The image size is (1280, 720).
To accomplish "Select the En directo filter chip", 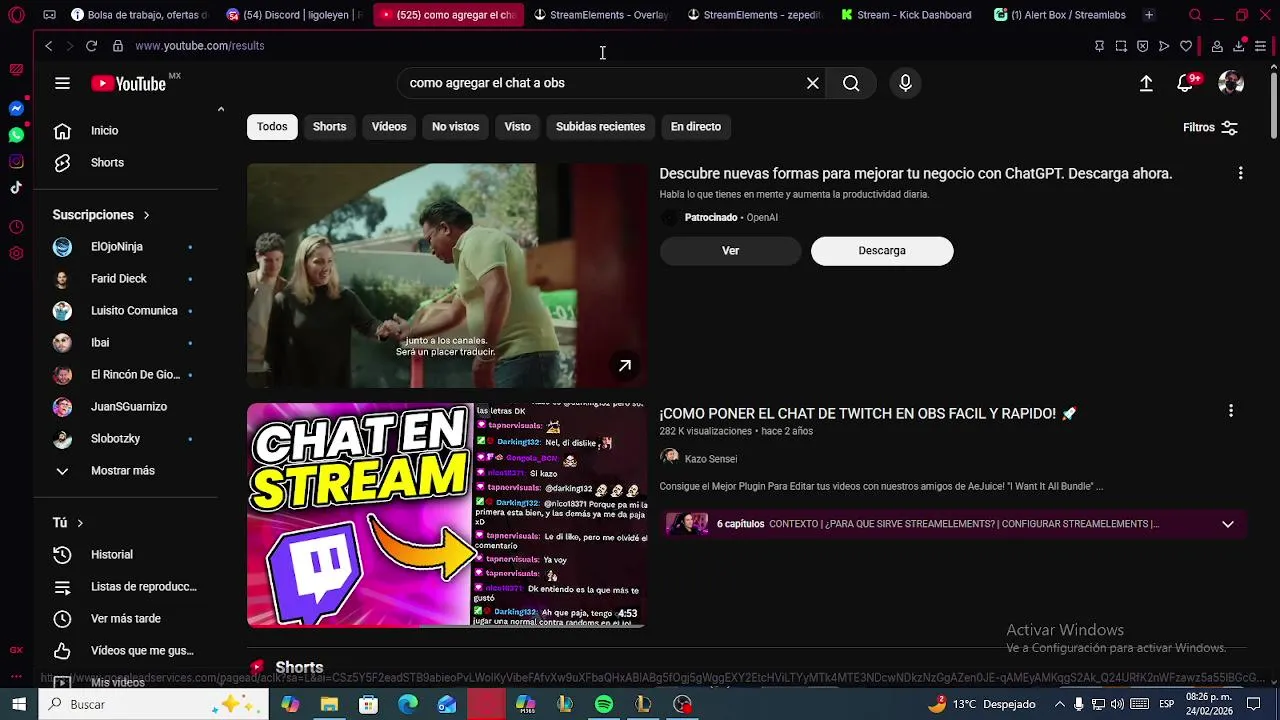I will [696, 127].
